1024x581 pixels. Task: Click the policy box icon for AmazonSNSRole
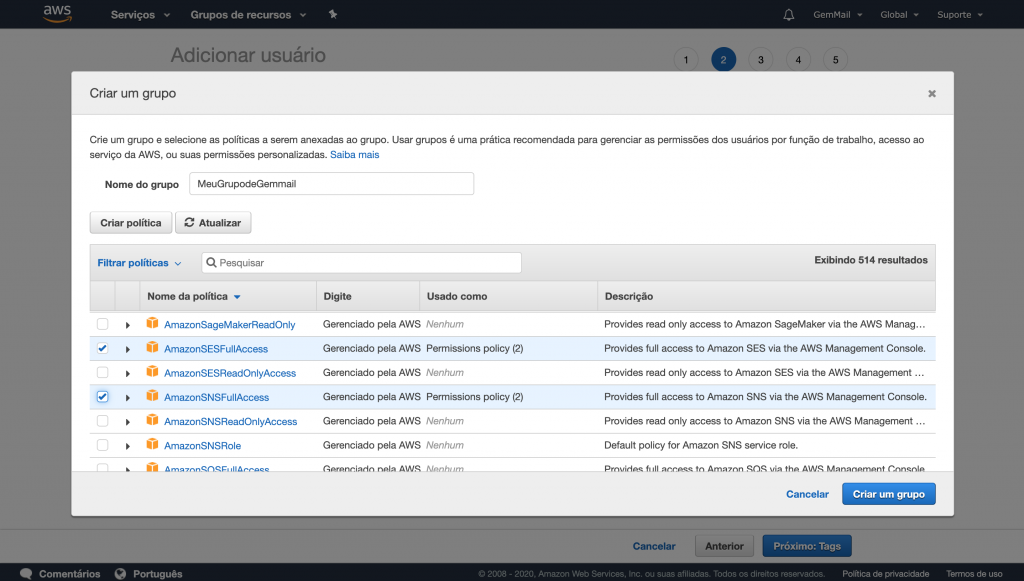coord(152,444)
